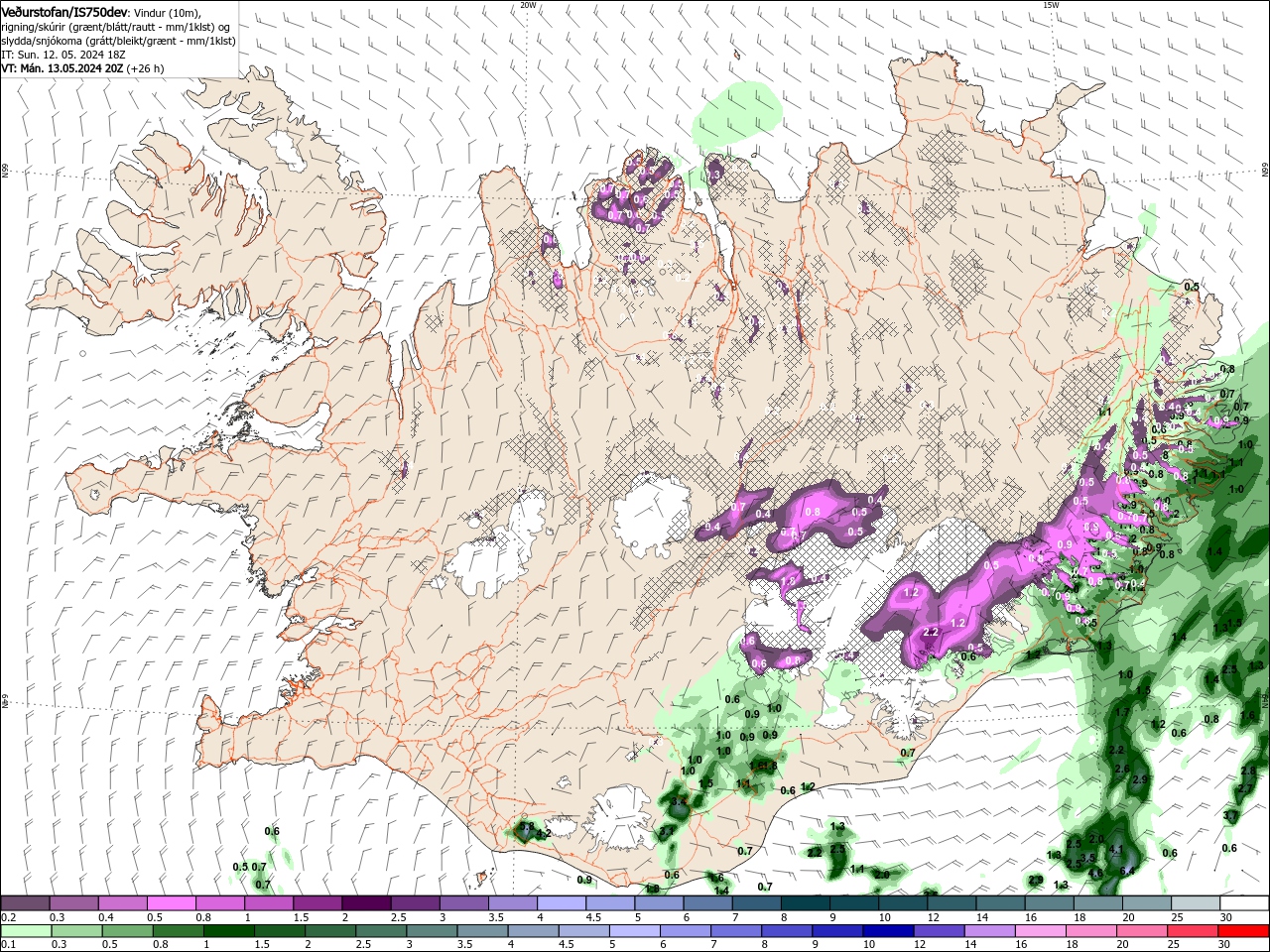Image resolution: width=1270 pixels, height=952 pixels.
Task: Click the violet swatch labeled 12 in lower legend row
Action: pos(939,931)
